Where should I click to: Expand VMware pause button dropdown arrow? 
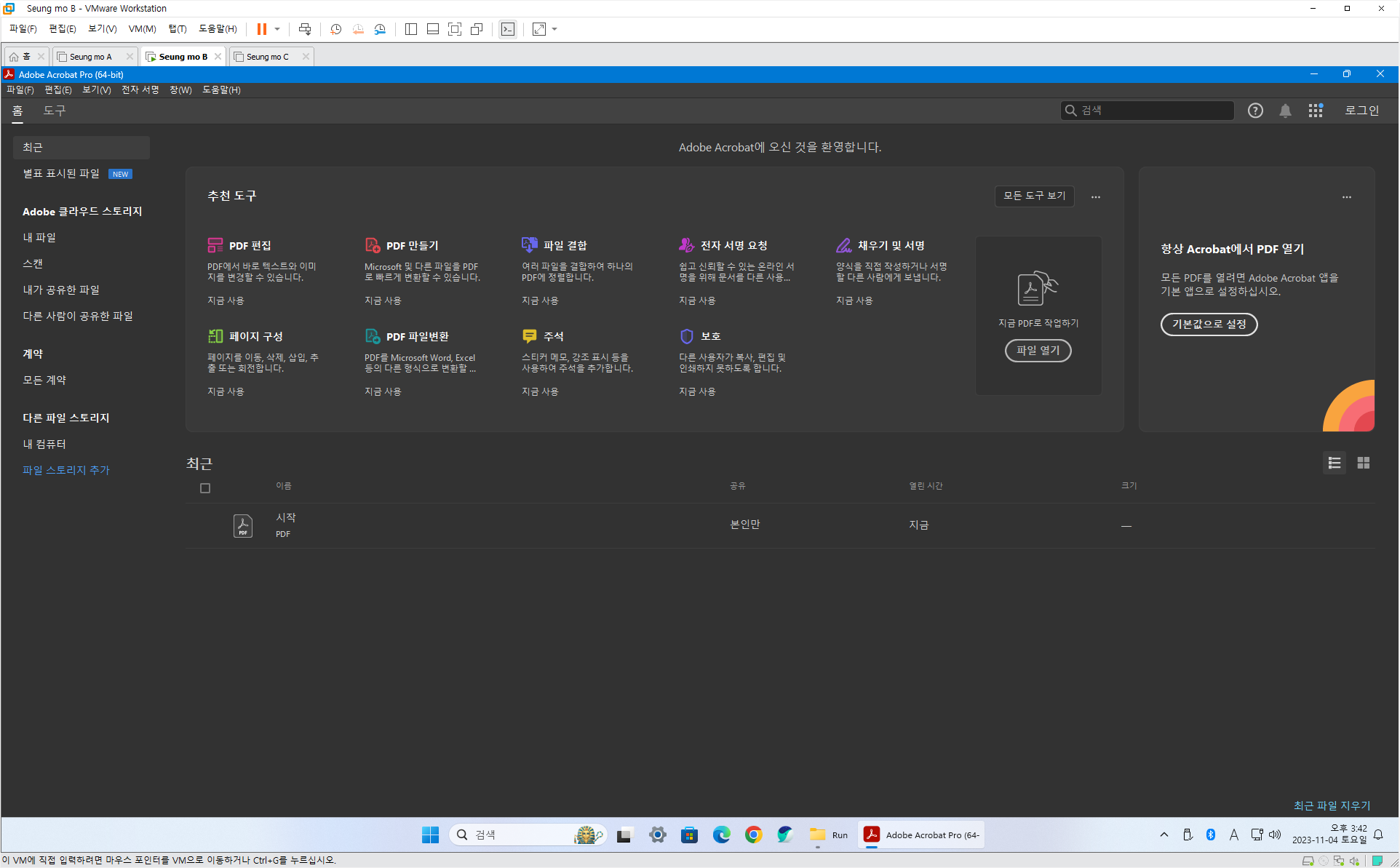click(277, 29)
